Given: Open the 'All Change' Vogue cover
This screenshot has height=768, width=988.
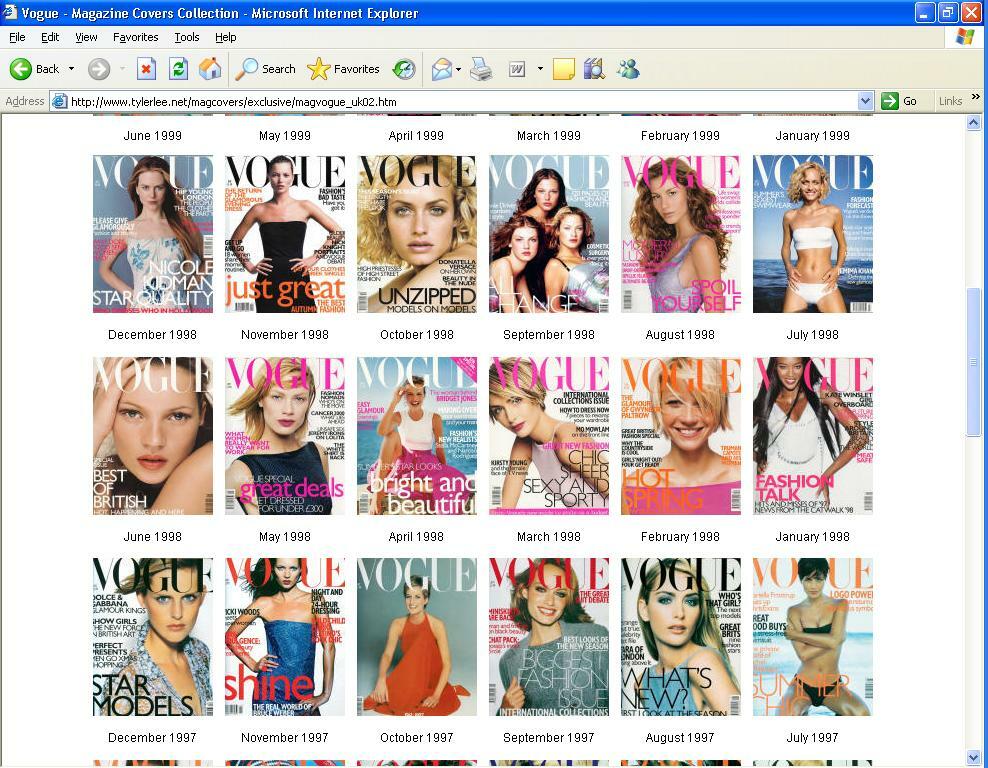Looking at the screenshot, I should [549, 234].
